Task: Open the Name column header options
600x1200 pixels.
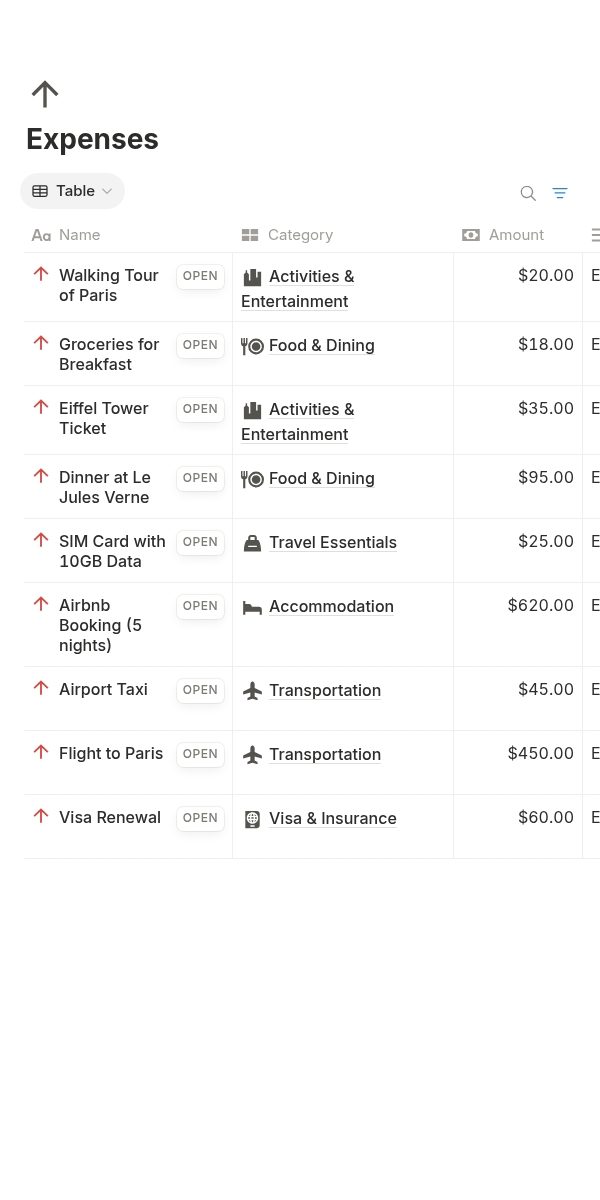Action: [128, 235]
